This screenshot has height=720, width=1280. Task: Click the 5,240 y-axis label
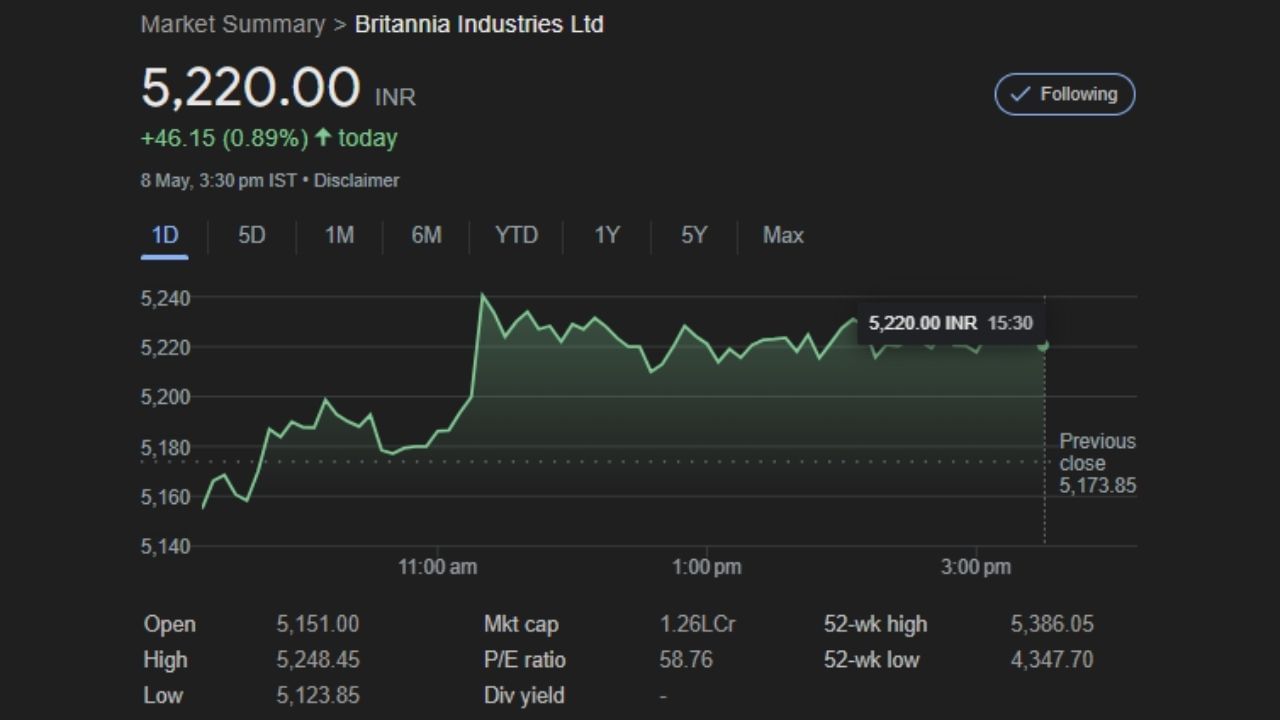coord(166,298)
